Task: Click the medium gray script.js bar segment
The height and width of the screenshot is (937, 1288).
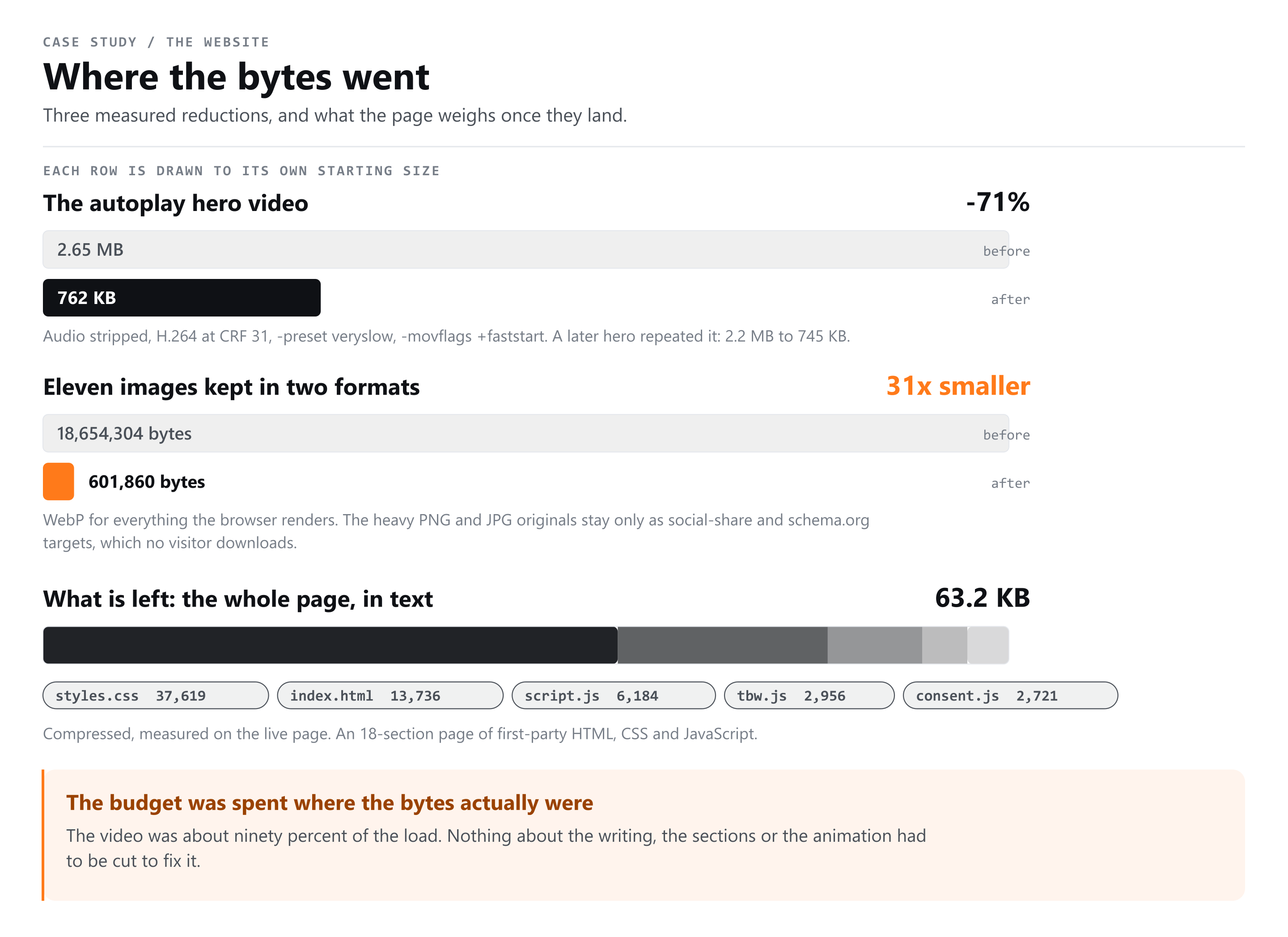Action: (x=875, y=645)
